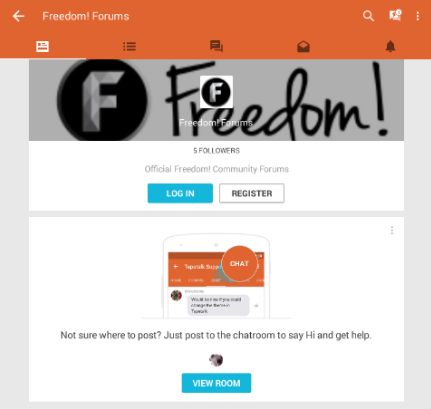Viewport: 431px width, 409px height.
Task: Tap the Official Freedom! Community Forums description
Action: [x=216, y=169]
